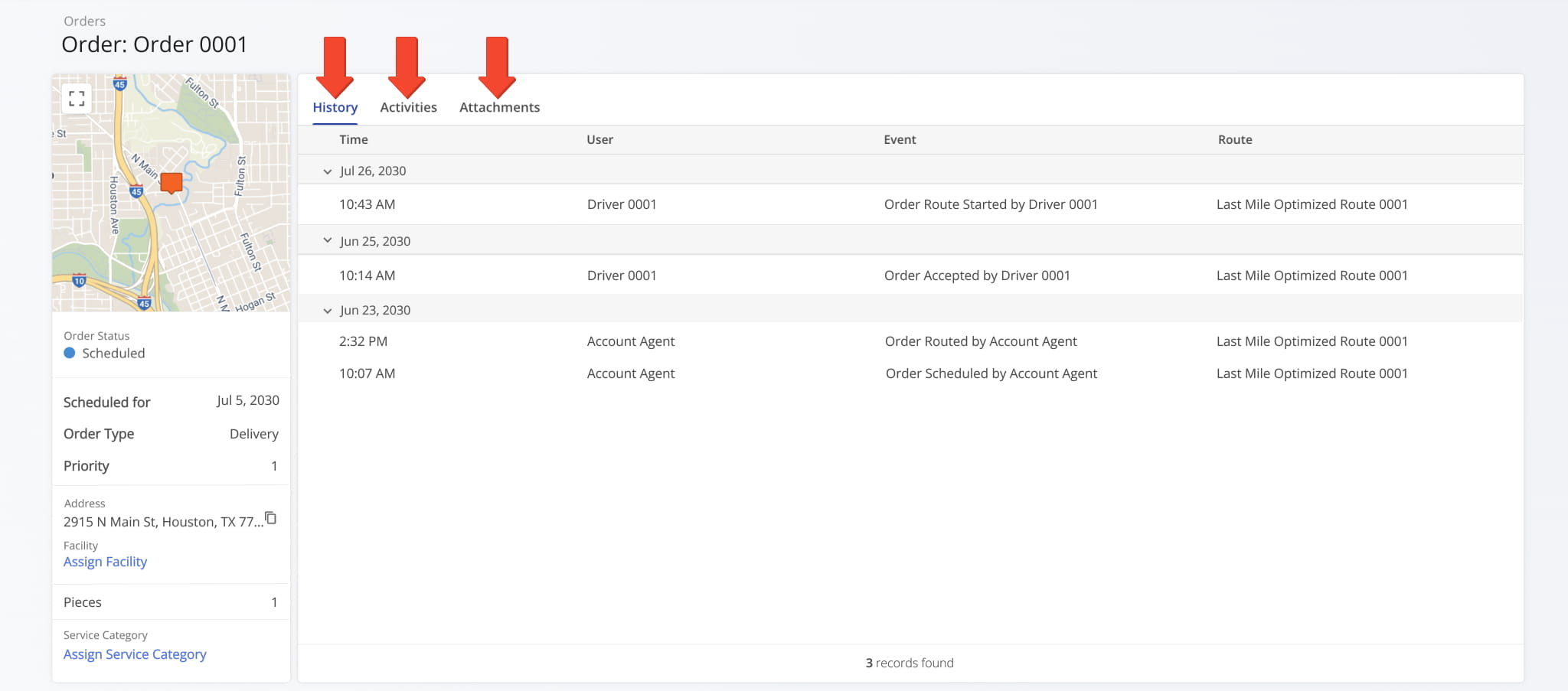
Task: Open the Orders breadcrumb
Action: (x=84, y=21)
